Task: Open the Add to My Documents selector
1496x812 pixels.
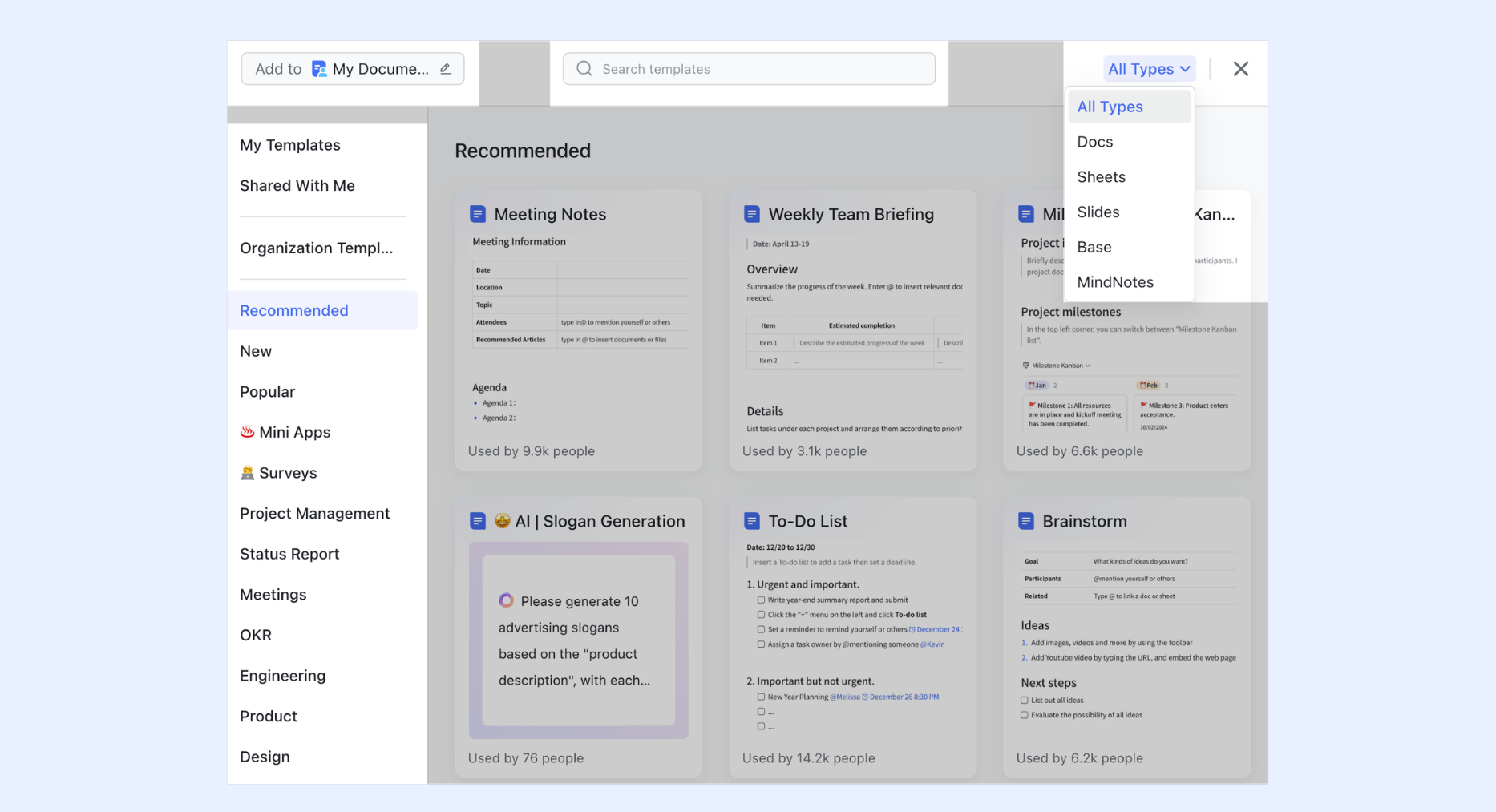Action: 353,69
